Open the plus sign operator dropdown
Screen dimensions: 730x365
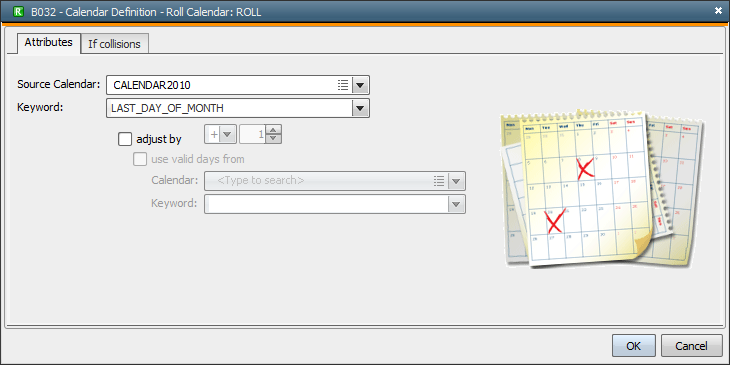[221, 134]
